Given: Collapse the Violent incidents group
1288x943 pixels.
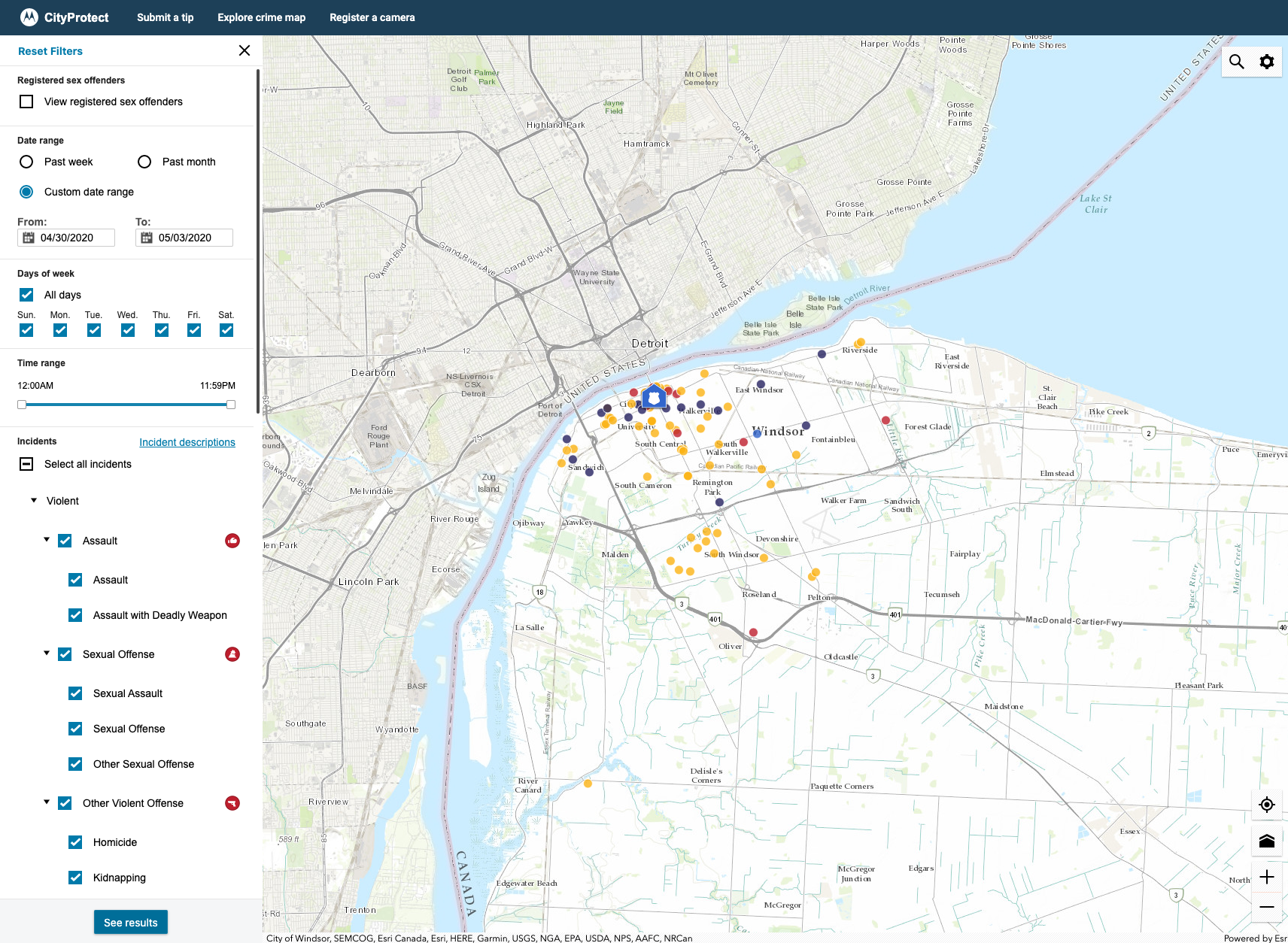Looking at the screenshot, I should (x=33, y=500).
